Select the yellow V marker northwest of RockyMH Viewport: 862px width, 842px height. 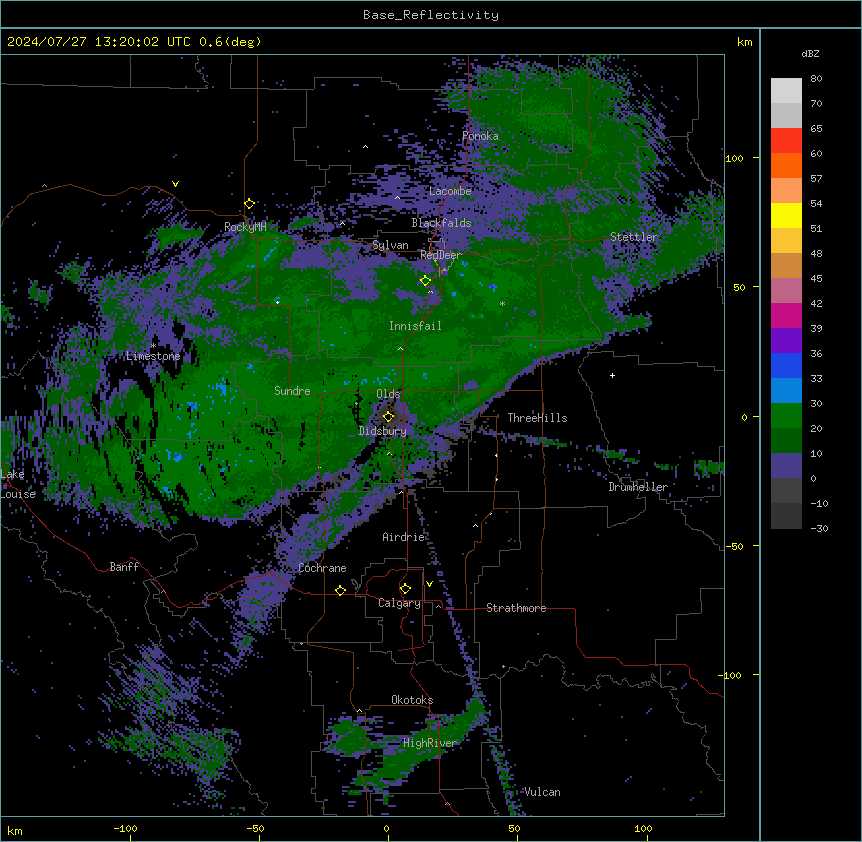click(x=175, y=184)
